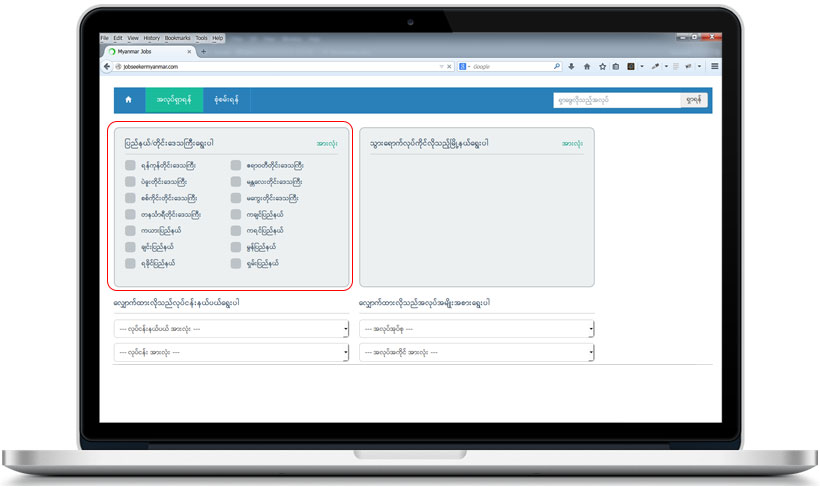Select the Rakhine State (ရခိုင်ပြည်နယ်) checkbox
Image resolution: width=820 pixels, height=487 pixels.
130,263
